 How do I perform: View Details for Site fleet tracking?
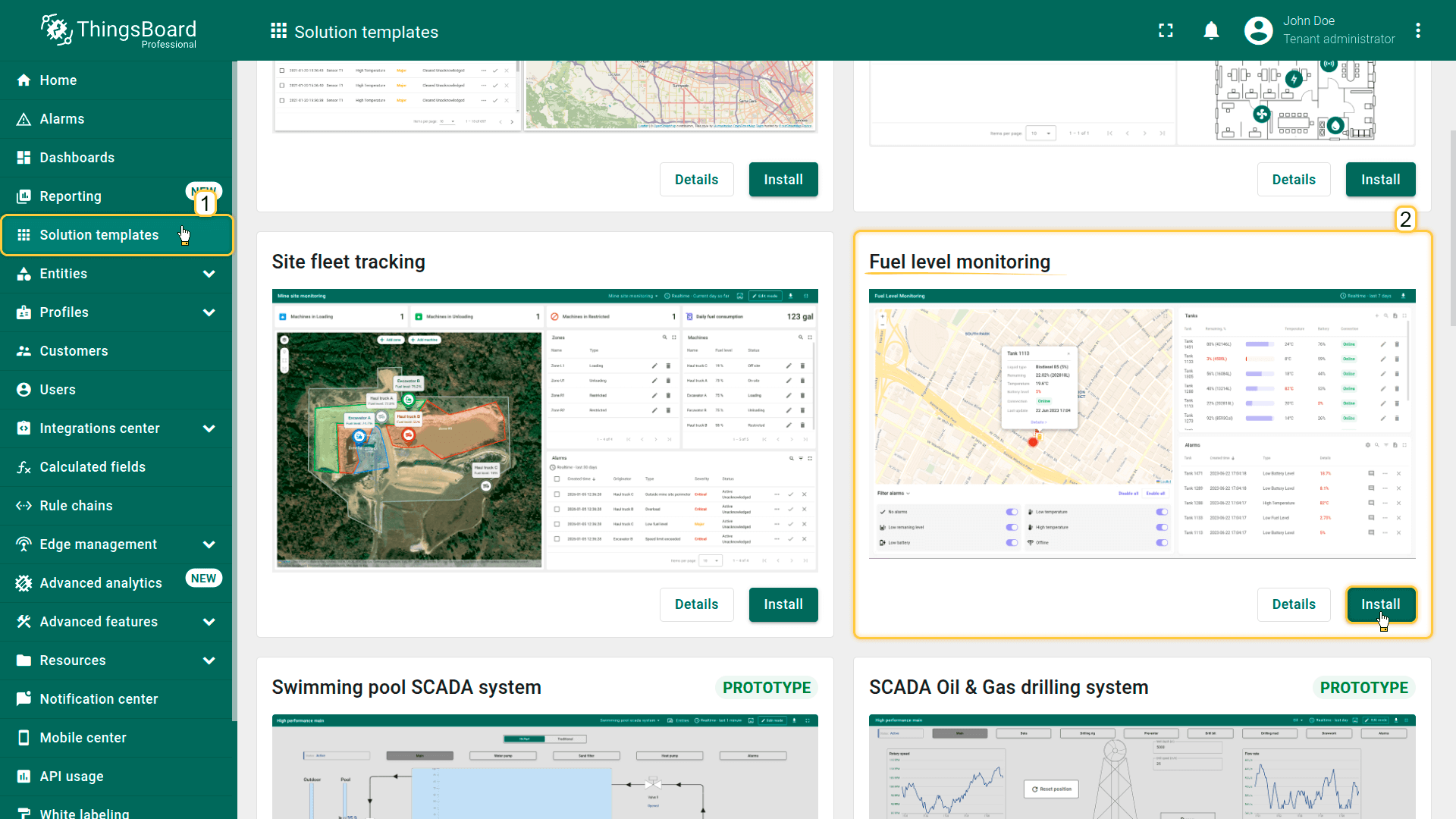click(x=696, y=604)
